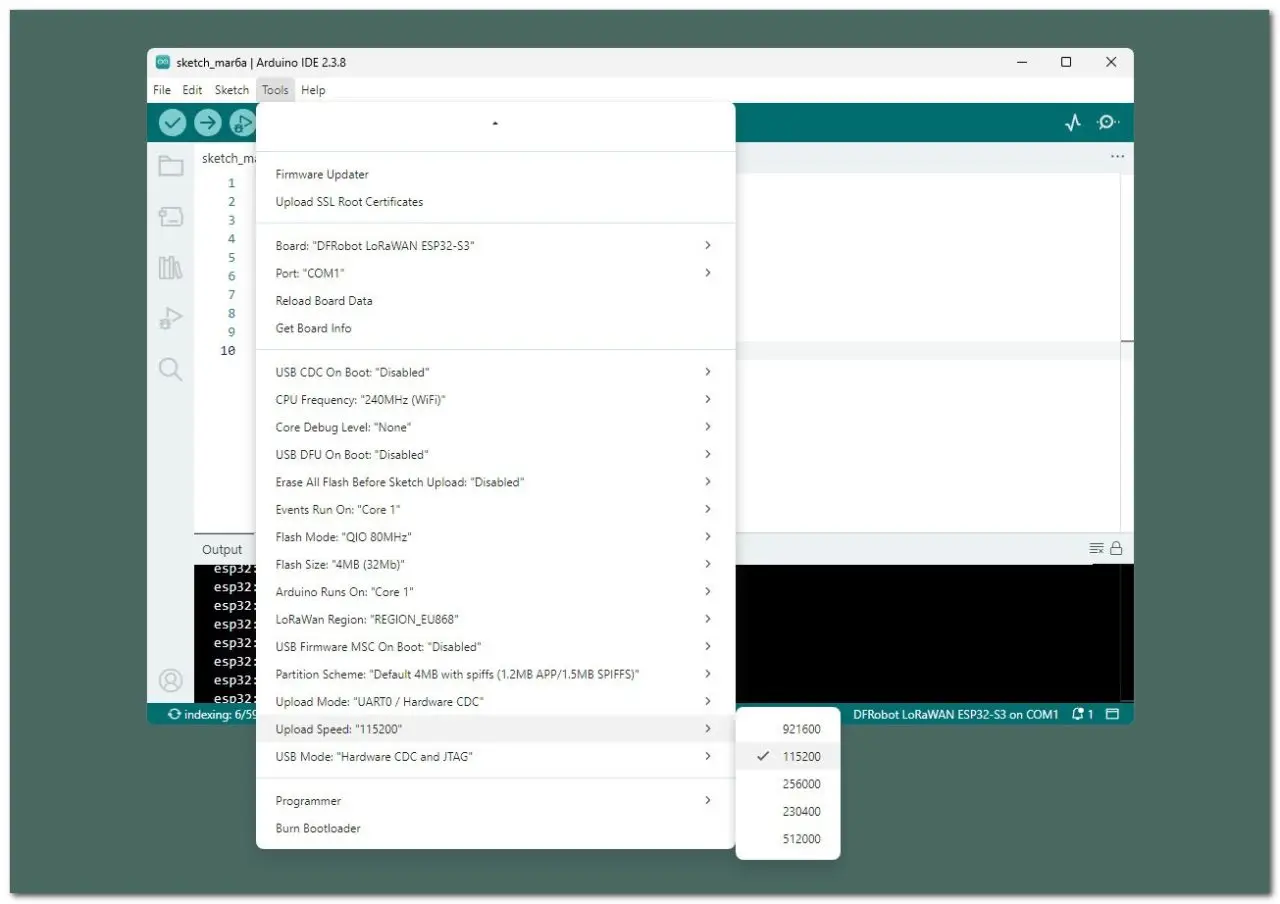The height and width of the screenshot is (904, 1280).
Task: Open the Serial Plotter icon
Action: 1073,123
